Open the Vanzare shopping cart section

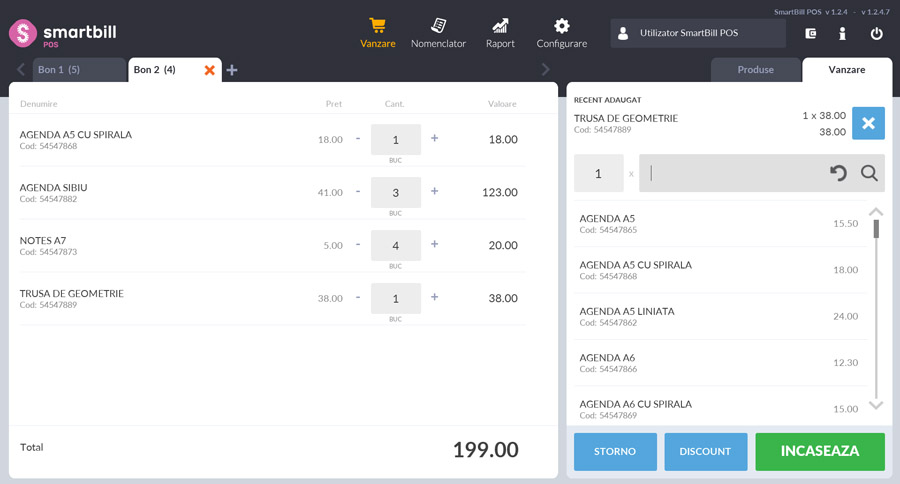point(377,33)
